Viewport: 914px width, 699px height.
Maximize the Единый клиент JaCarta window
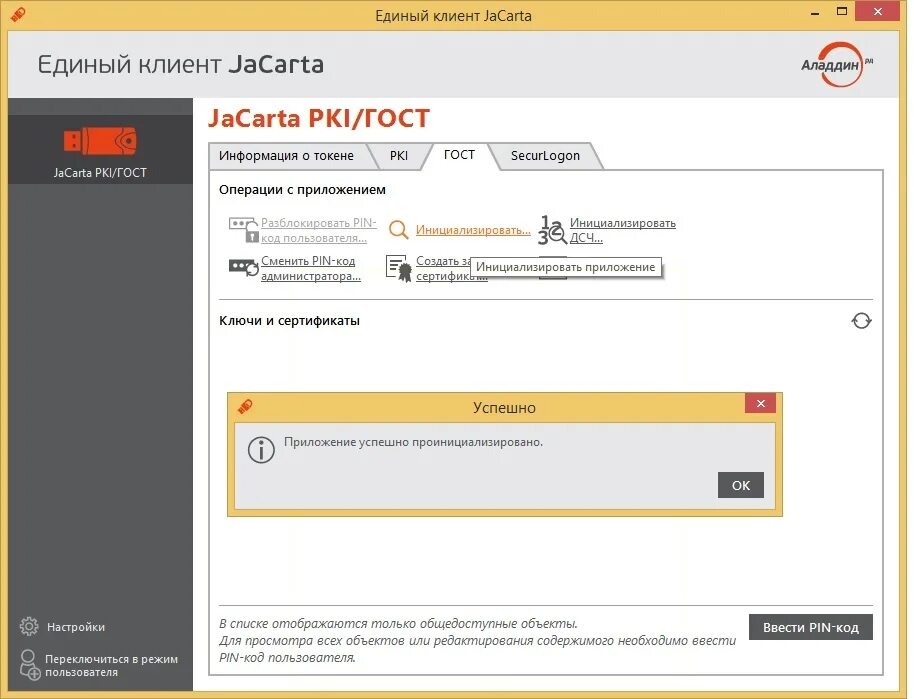842,12
